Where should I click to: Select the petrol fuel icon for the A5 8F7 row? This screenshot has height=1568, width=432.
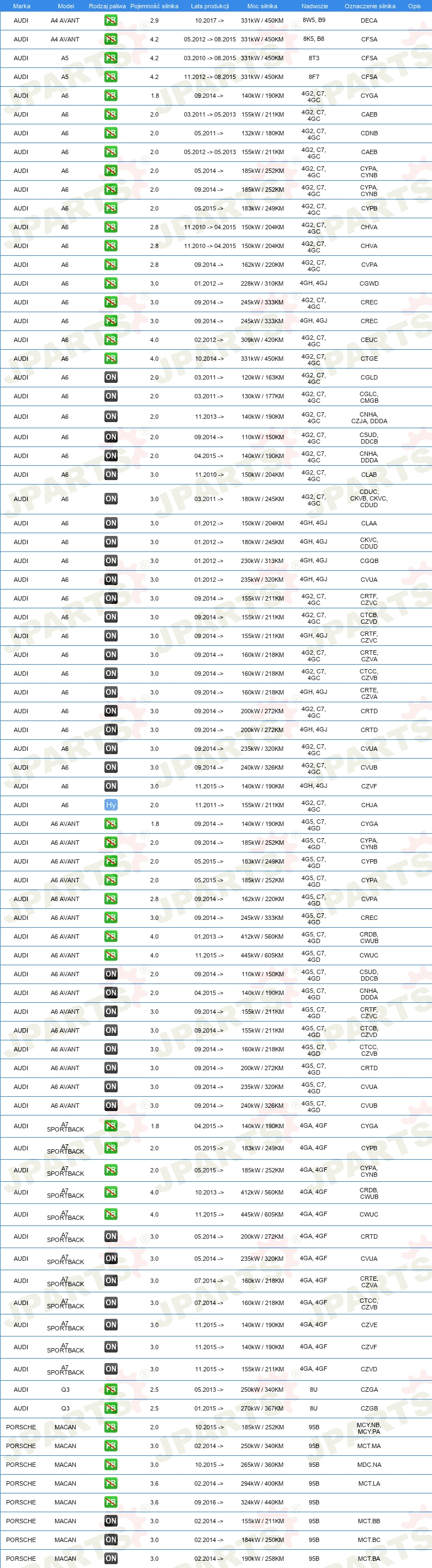pyautogui.click(x=110, y=77)
